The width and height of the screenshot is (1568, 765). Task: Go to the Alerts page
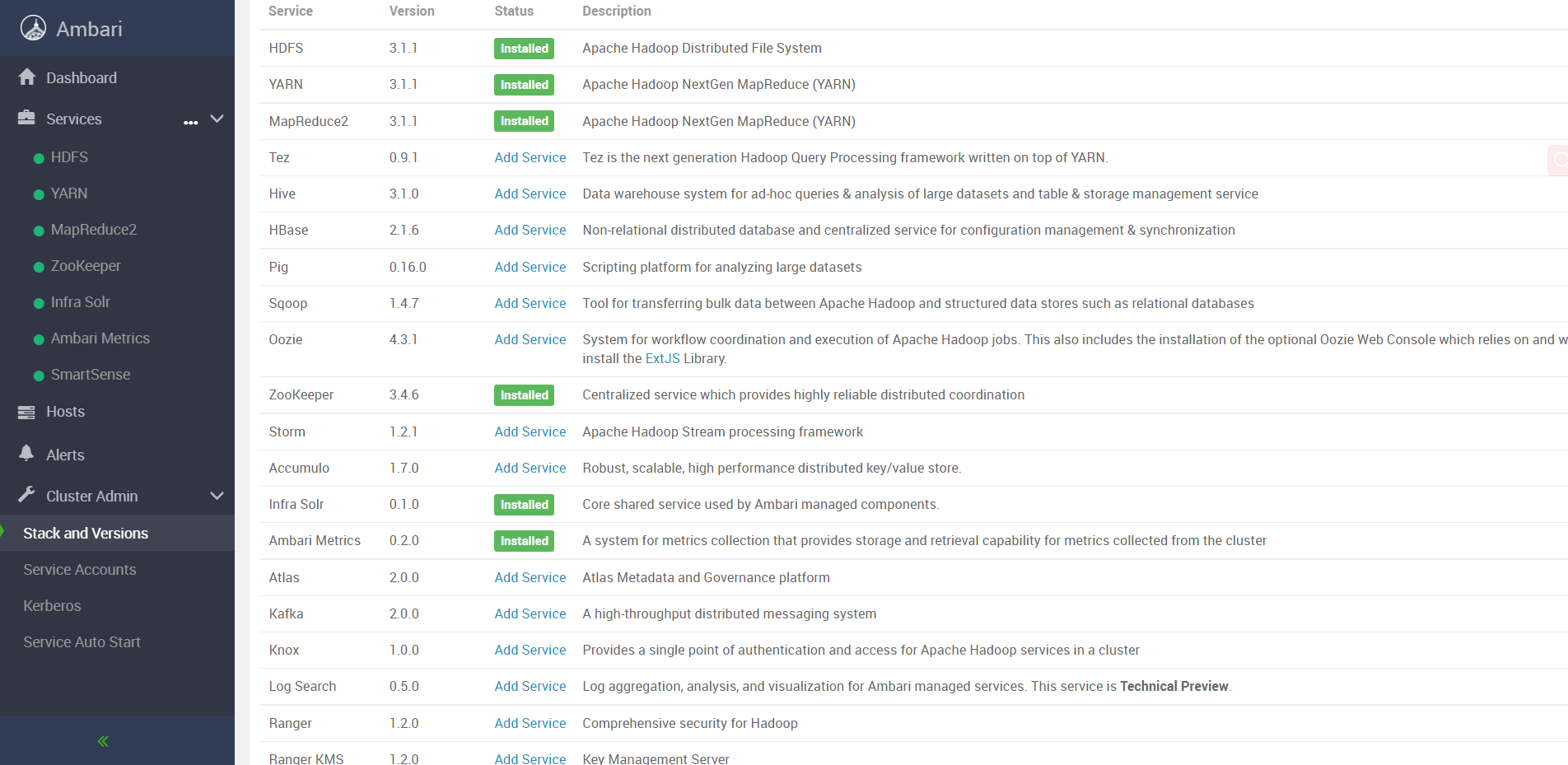click(65, 455)
